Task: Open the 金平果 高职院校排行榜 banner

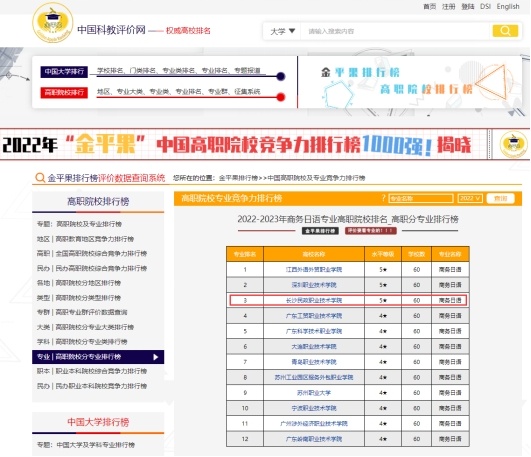Action: pos(410,82)
